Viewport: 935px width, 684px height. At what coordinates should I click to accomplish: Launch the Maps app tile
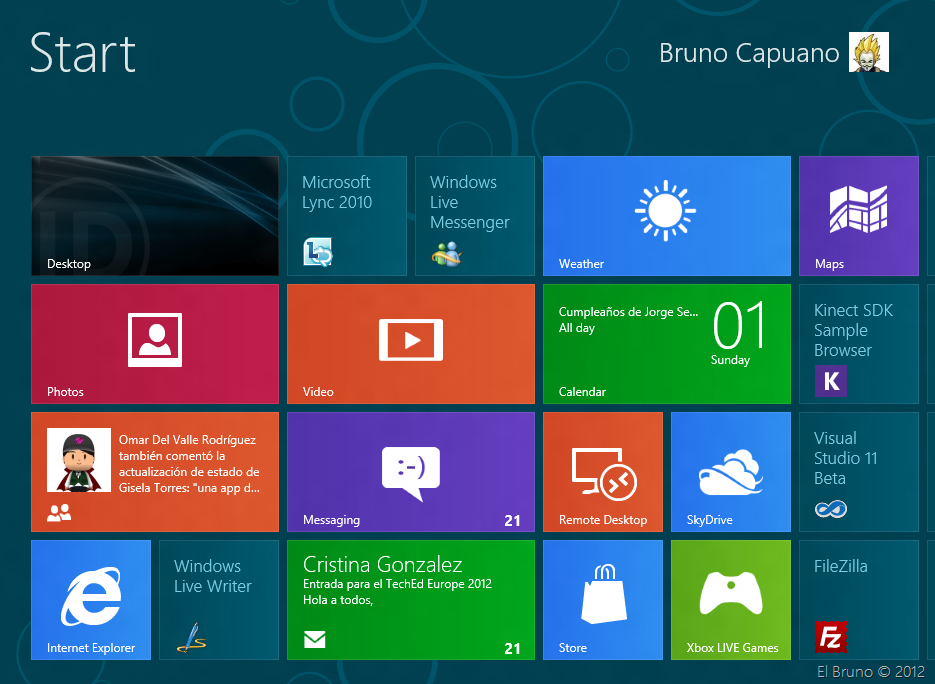[858, 215]
